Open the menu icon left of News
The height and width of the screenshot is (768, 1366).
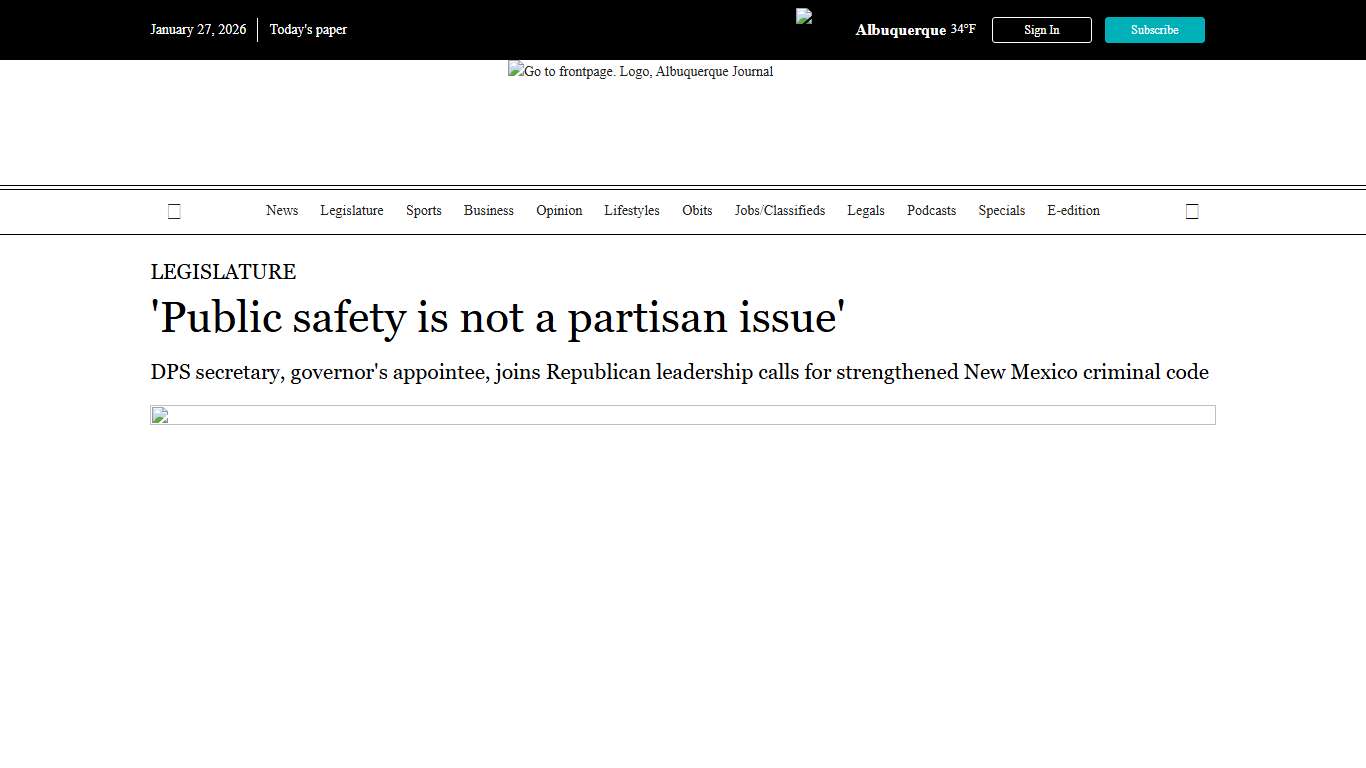tap(174, 211)
